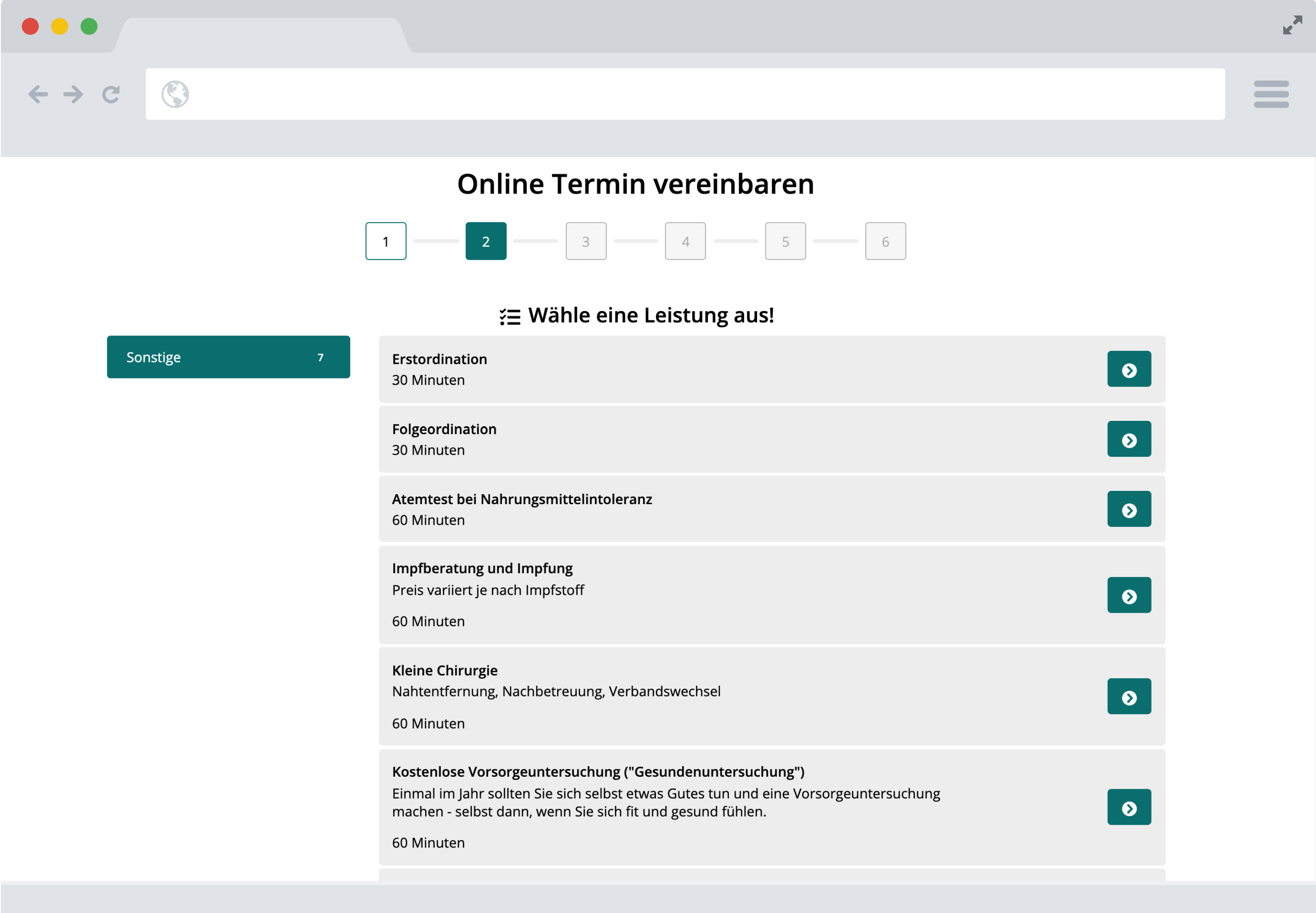Viewport: 1316px width, 913px height.
Task: Click the 'Wähle eine Leistung aus!' heading
Action: tap(651, 315)
